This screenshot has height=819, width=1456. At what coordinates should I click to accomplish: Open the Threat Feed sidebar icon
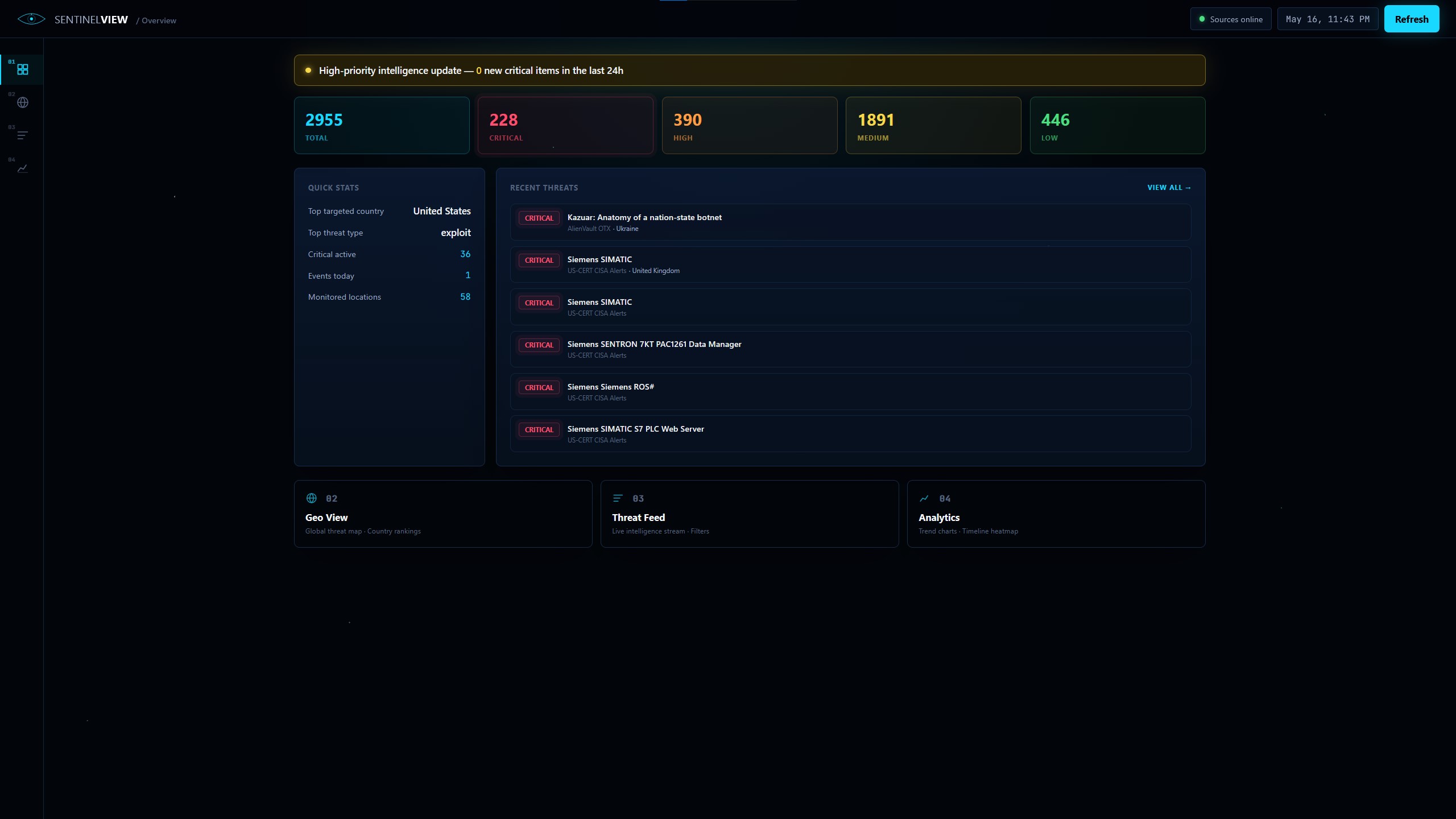click(22, 135)
